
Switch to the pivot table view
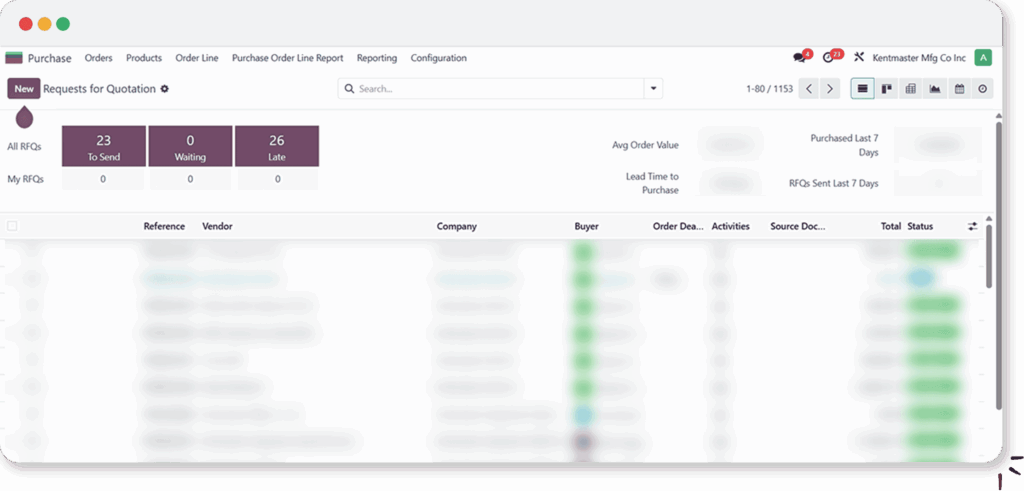click(x=910, y=89)
